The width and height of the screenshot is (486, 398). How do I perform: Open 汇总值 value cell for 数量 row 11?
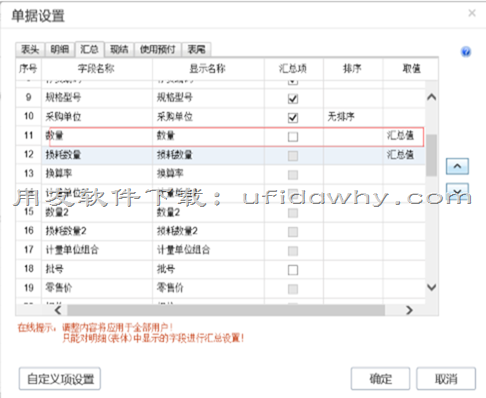[x=404, y=136]
